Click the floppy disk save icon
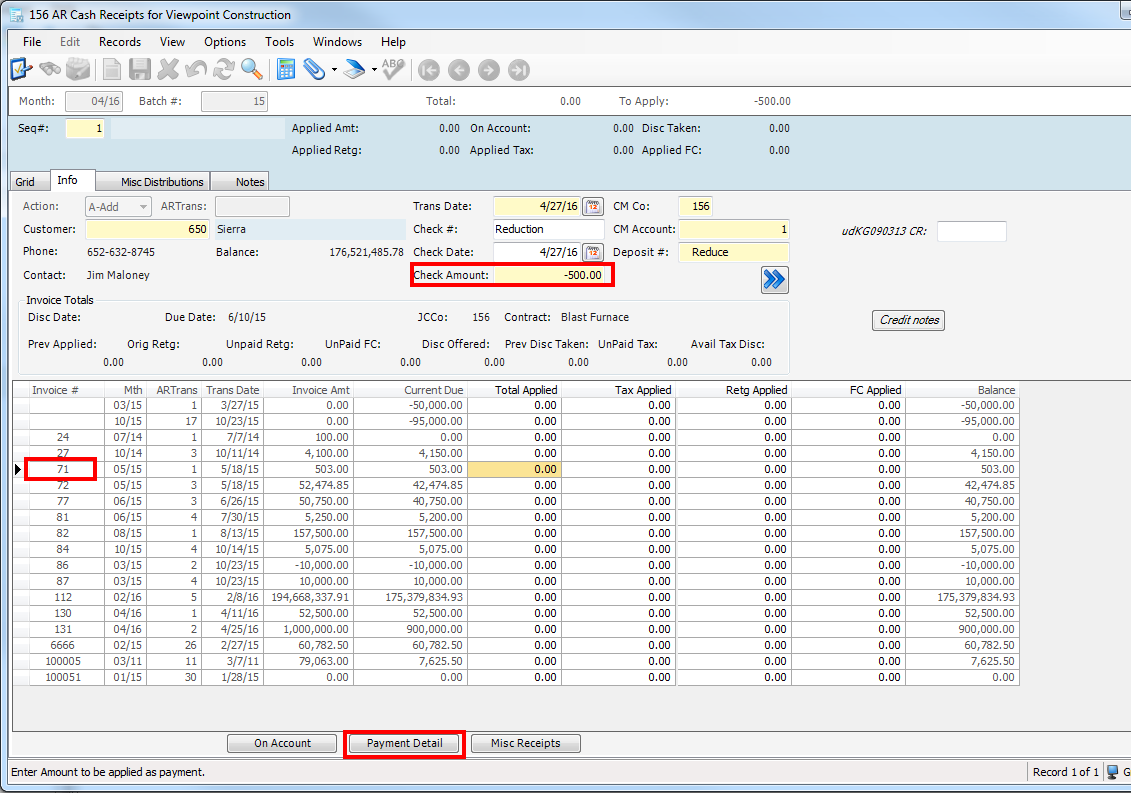1131x793 pixels. [x=140, y=69]
